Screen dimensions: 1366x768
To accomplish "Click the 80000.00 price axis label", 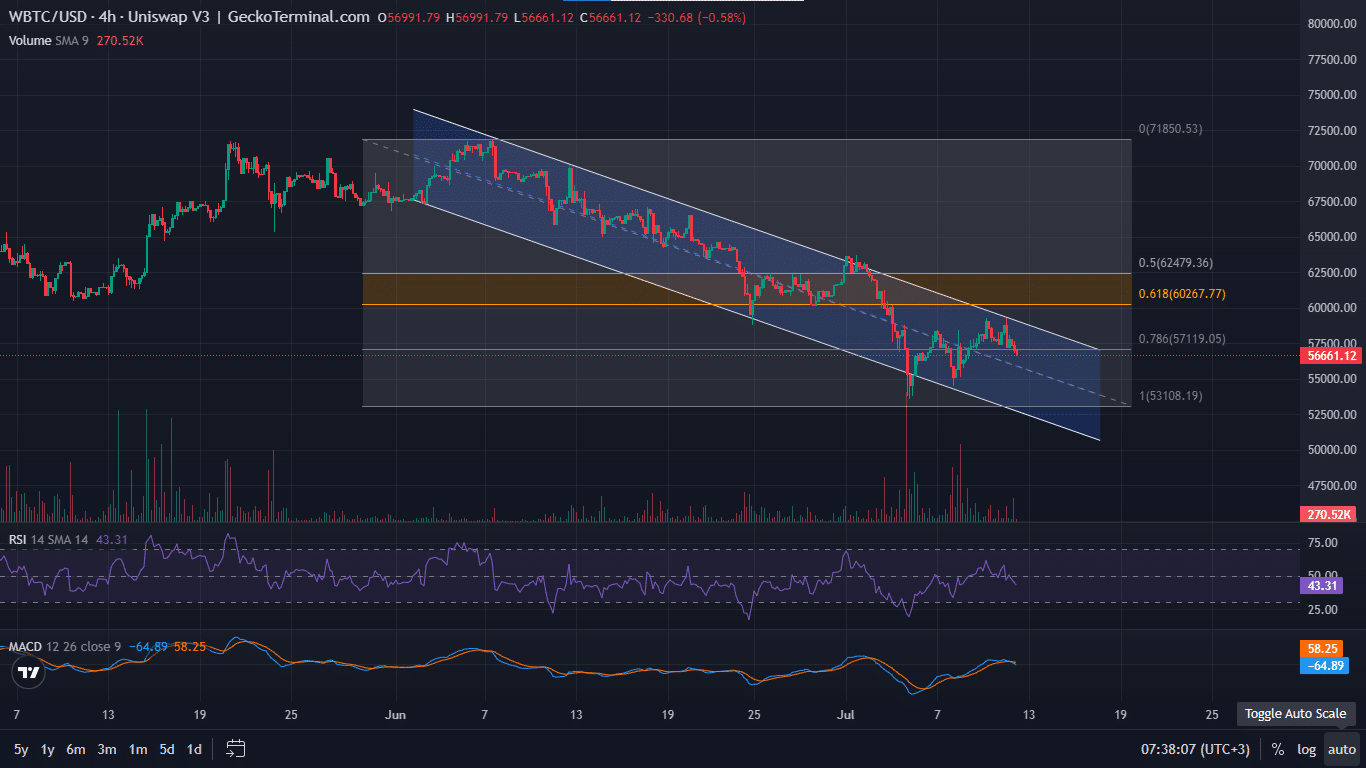I will (x=1332, y=24).
